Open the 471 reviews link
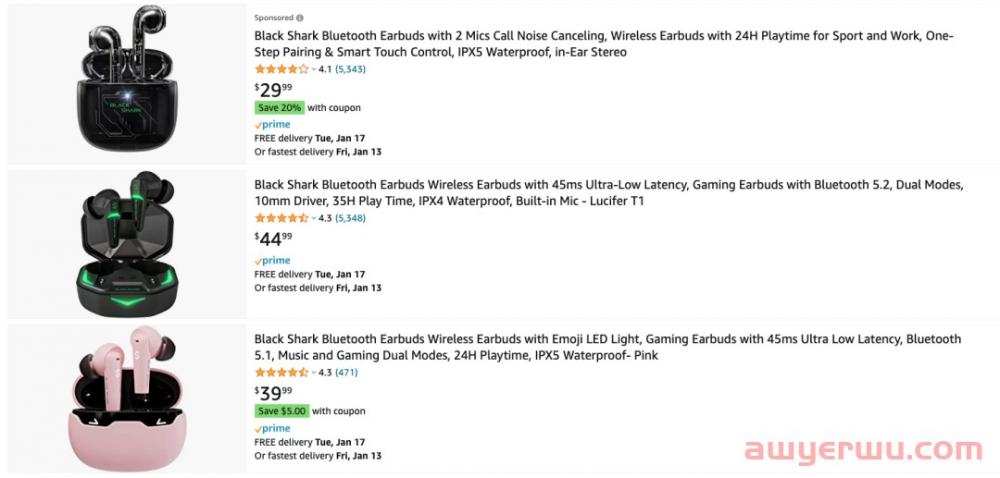Viewport: 1000px width, 478px height. pyautogui.click(x=346, y=372)
